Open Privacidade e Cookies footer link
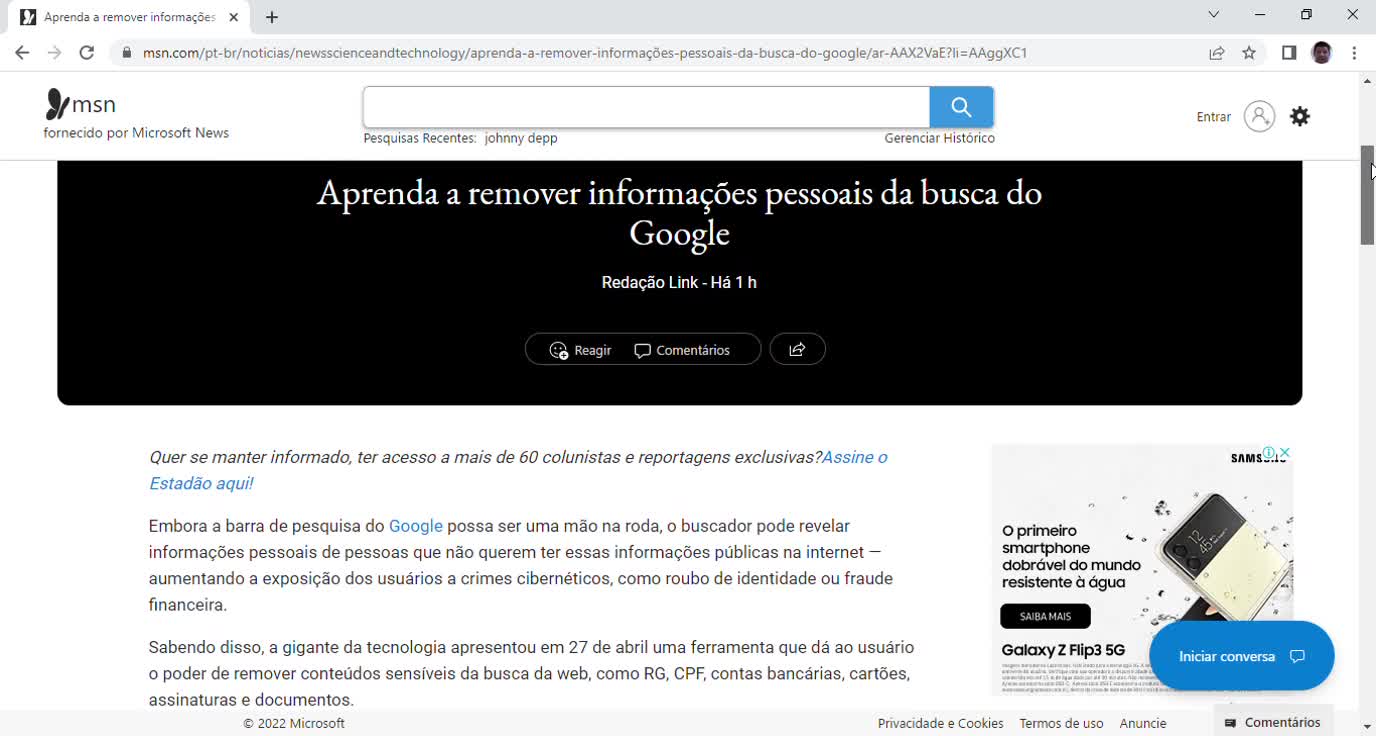1376x736 pixels. 940,723
